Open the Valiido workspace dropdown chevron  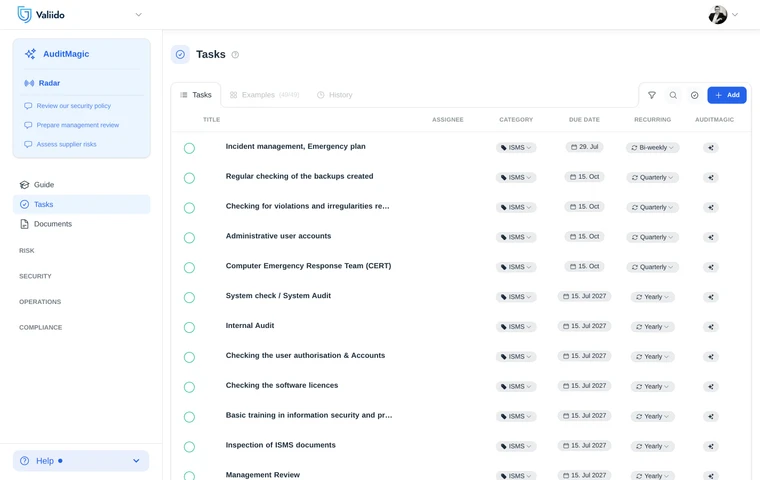click(139, 15)
